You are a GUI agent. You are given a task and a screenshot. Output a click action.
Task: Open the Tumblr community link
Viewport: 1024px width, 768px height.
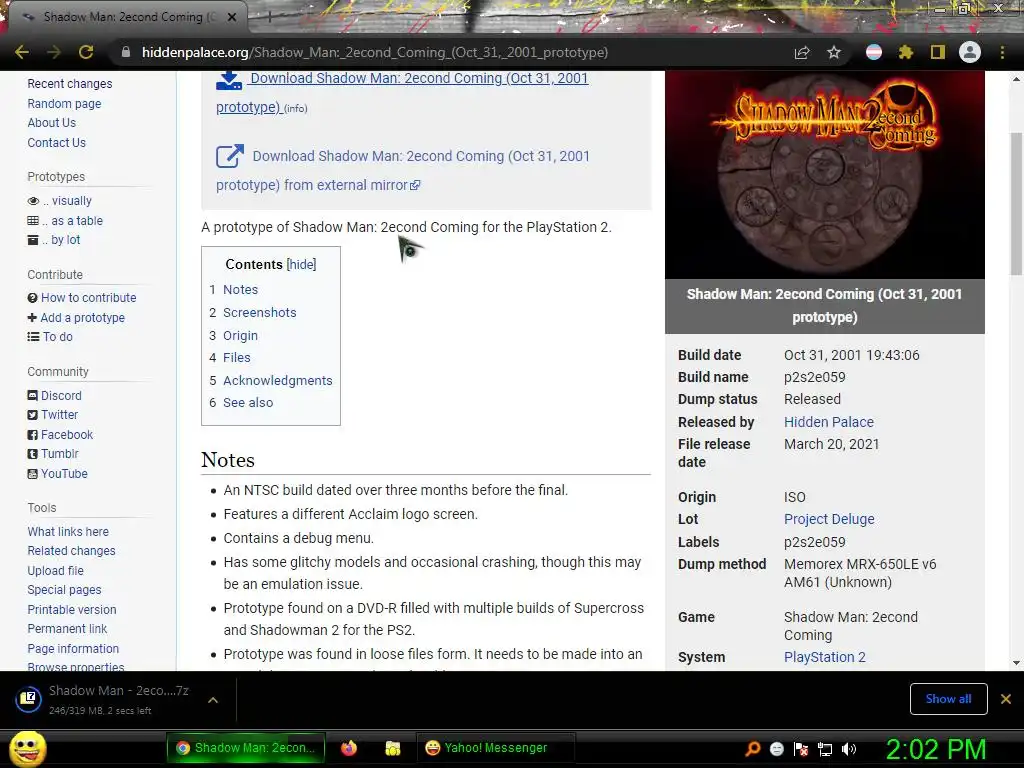coord(59,454)
